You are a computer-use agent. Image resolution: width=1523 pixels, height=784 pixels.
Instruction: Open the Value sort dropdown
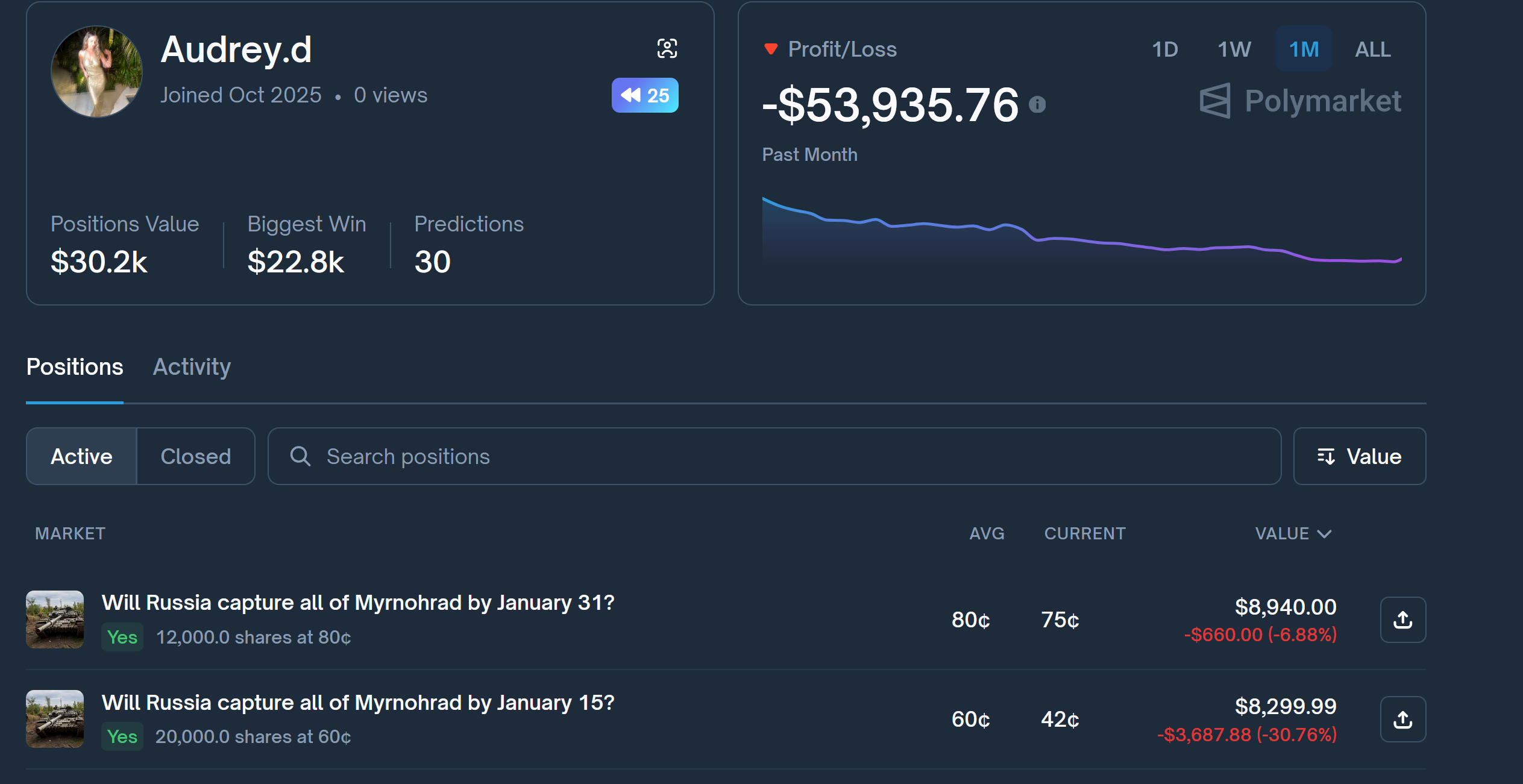(1359, 456)
